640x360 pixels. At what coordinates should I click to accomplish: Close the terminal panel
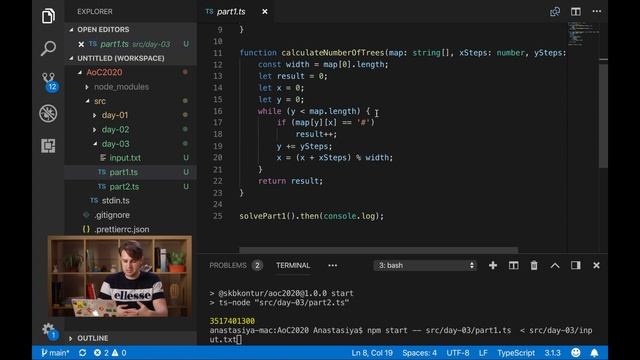(x=596, y=265)
